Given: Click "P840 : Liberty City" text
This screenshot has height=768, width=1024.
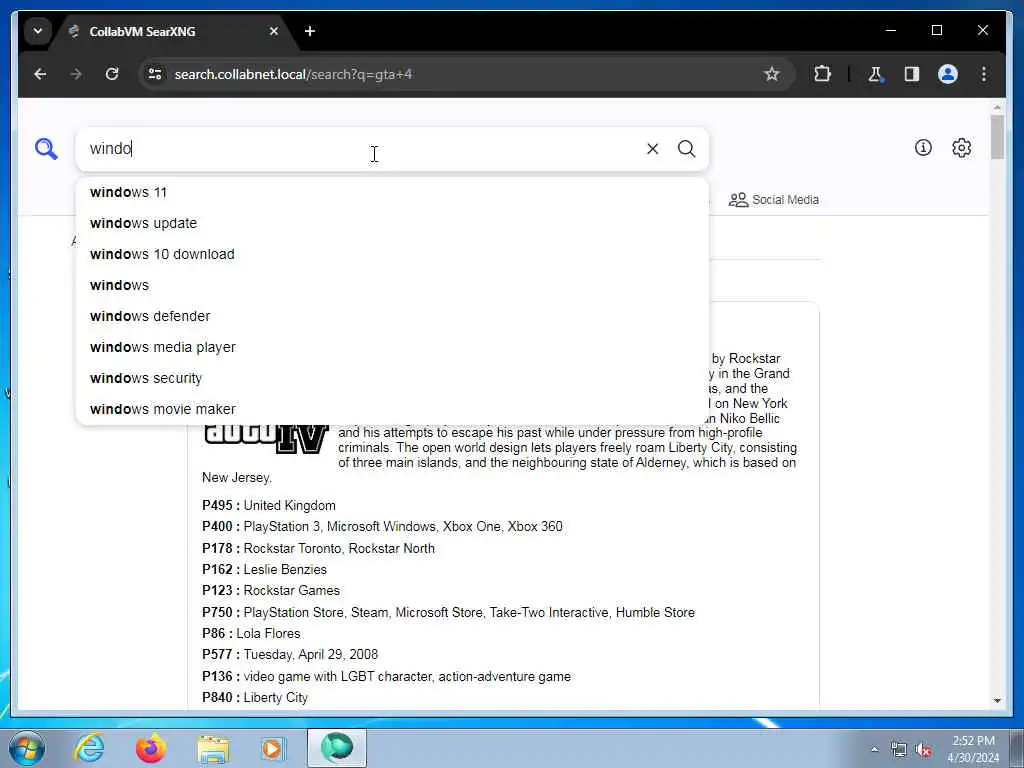Looking at the screenshot, I should coord(255,697).
